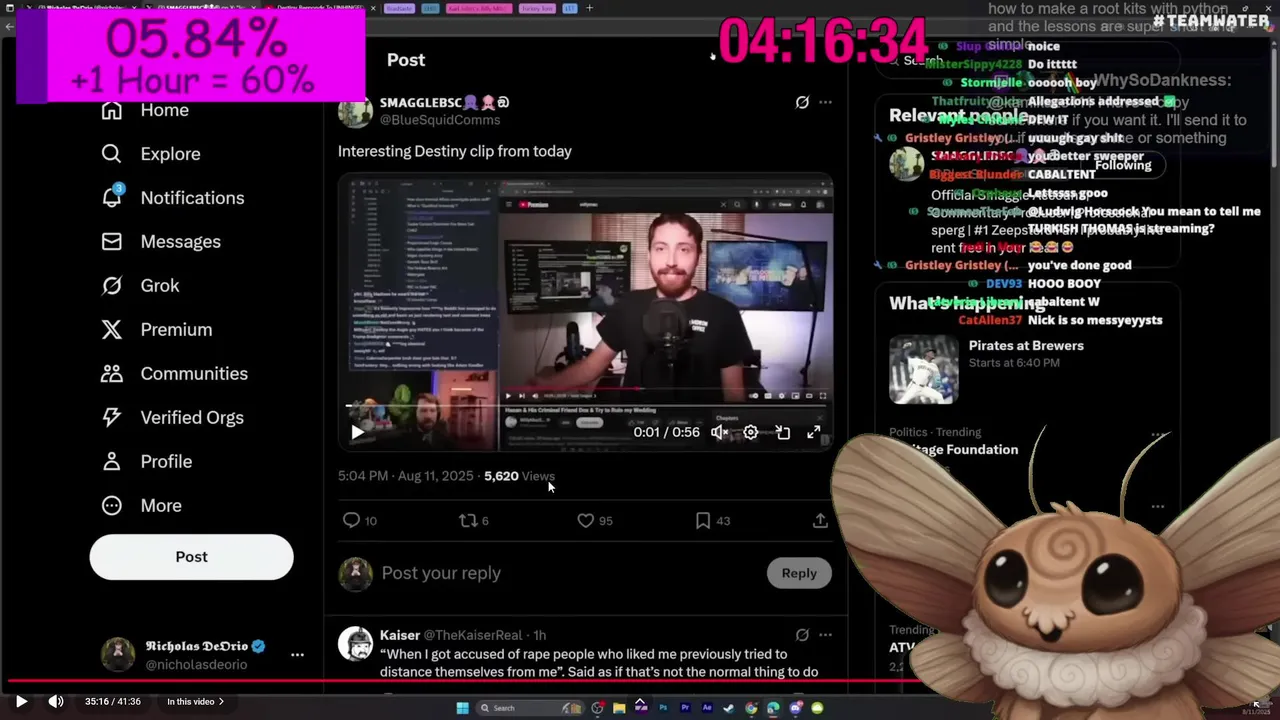Open Pirates at Brewers thumbnail image
The image size is (1280, 720).
click(923, 369)
